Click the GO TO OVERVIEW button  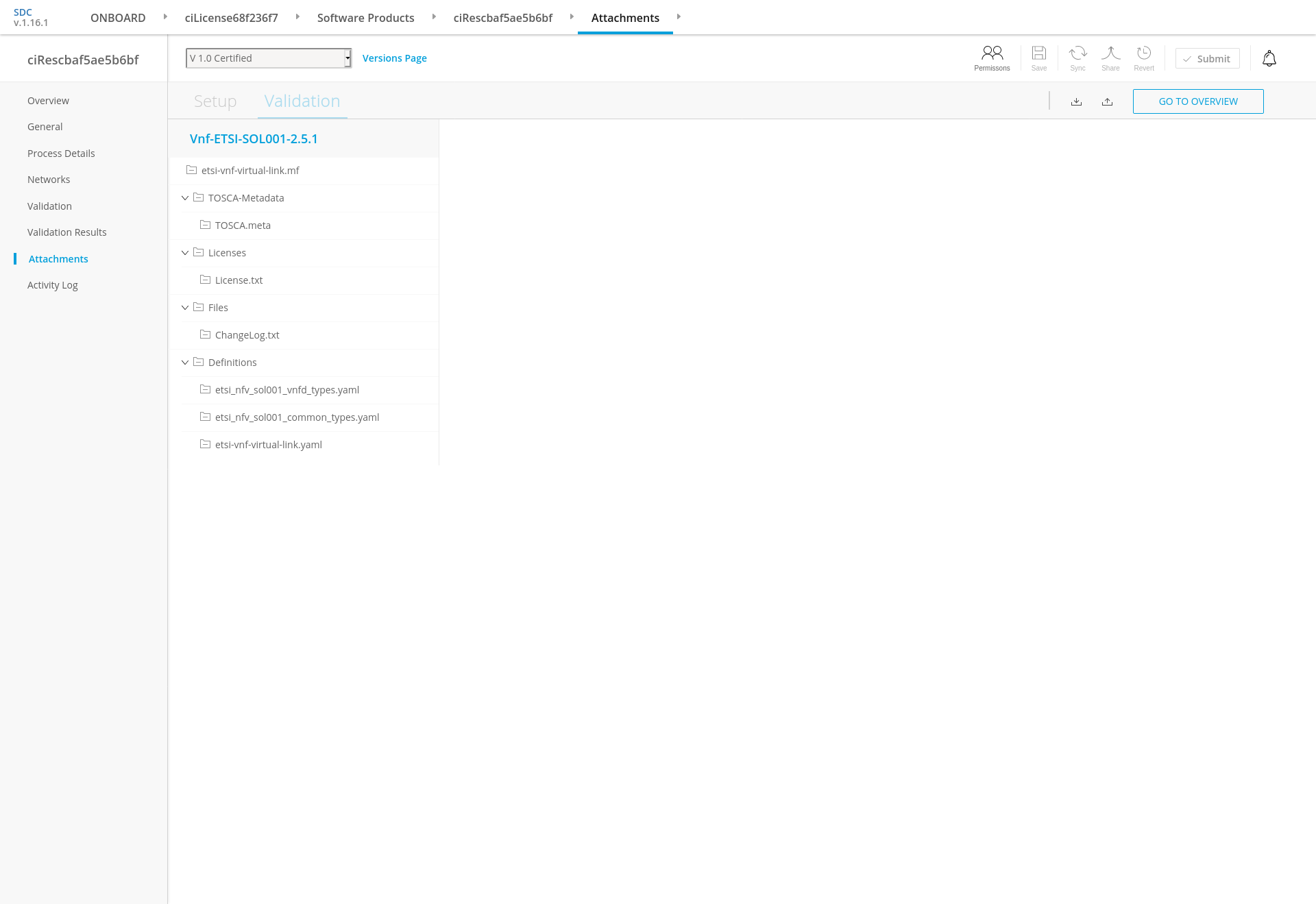(1197, 101)
